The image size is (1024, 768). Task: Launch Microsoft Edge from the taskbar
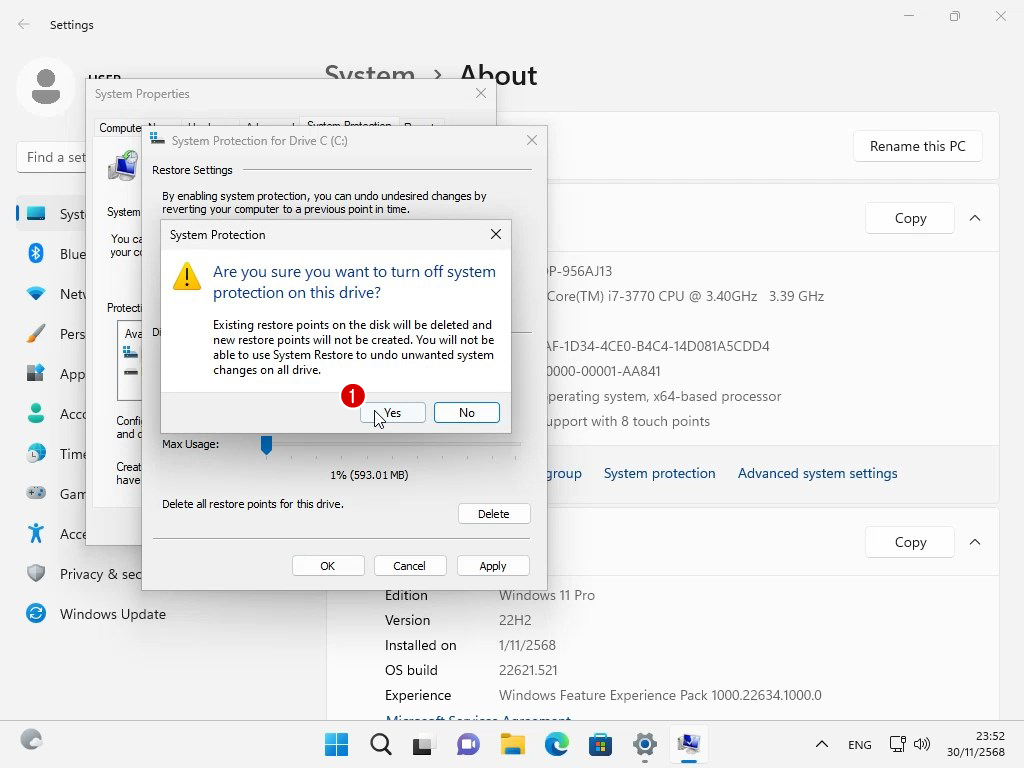pos(556,744)
